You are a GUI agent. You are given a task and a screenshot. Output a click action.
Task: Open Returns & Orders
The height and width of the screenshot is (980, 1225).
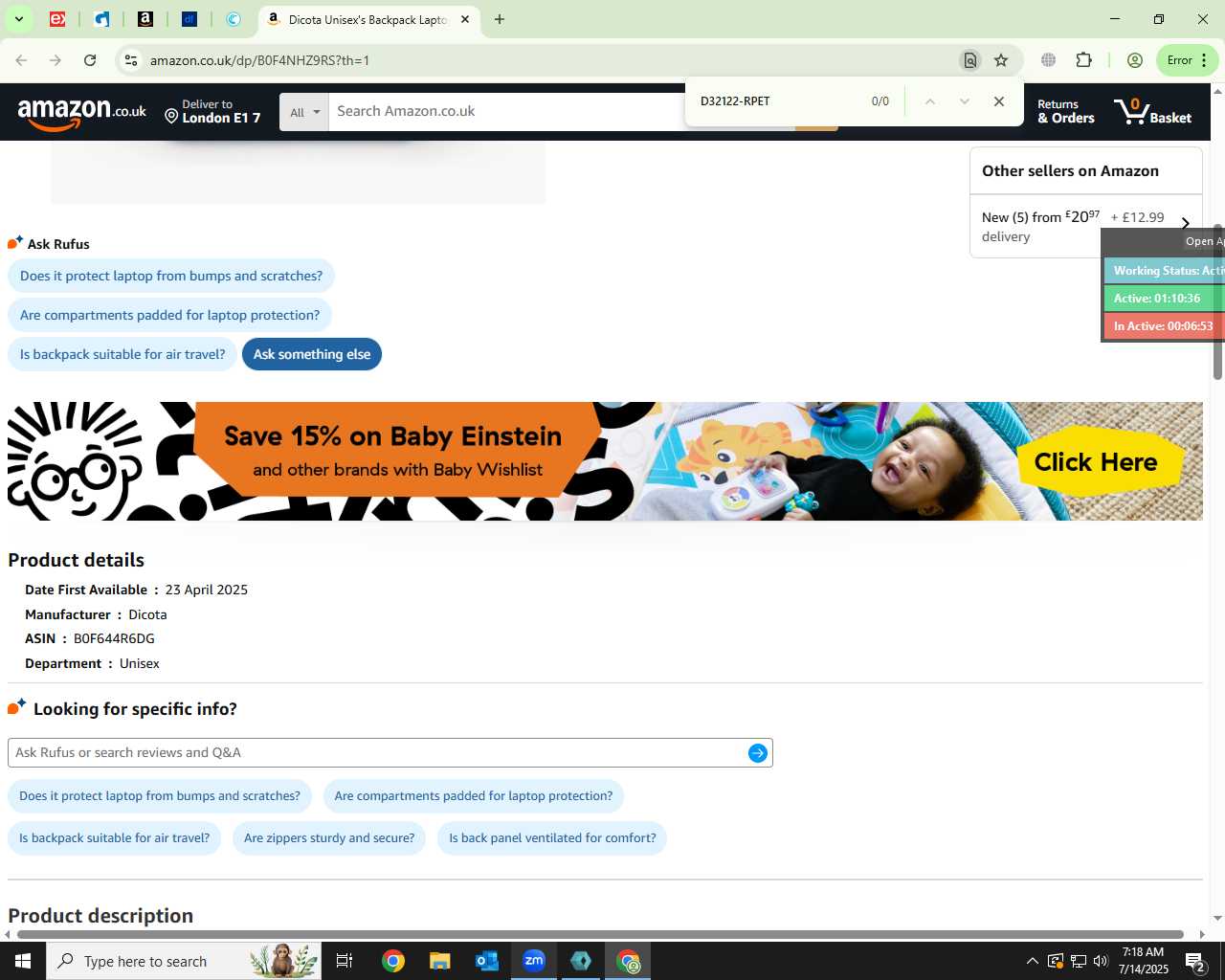[x=1066, y=111]
